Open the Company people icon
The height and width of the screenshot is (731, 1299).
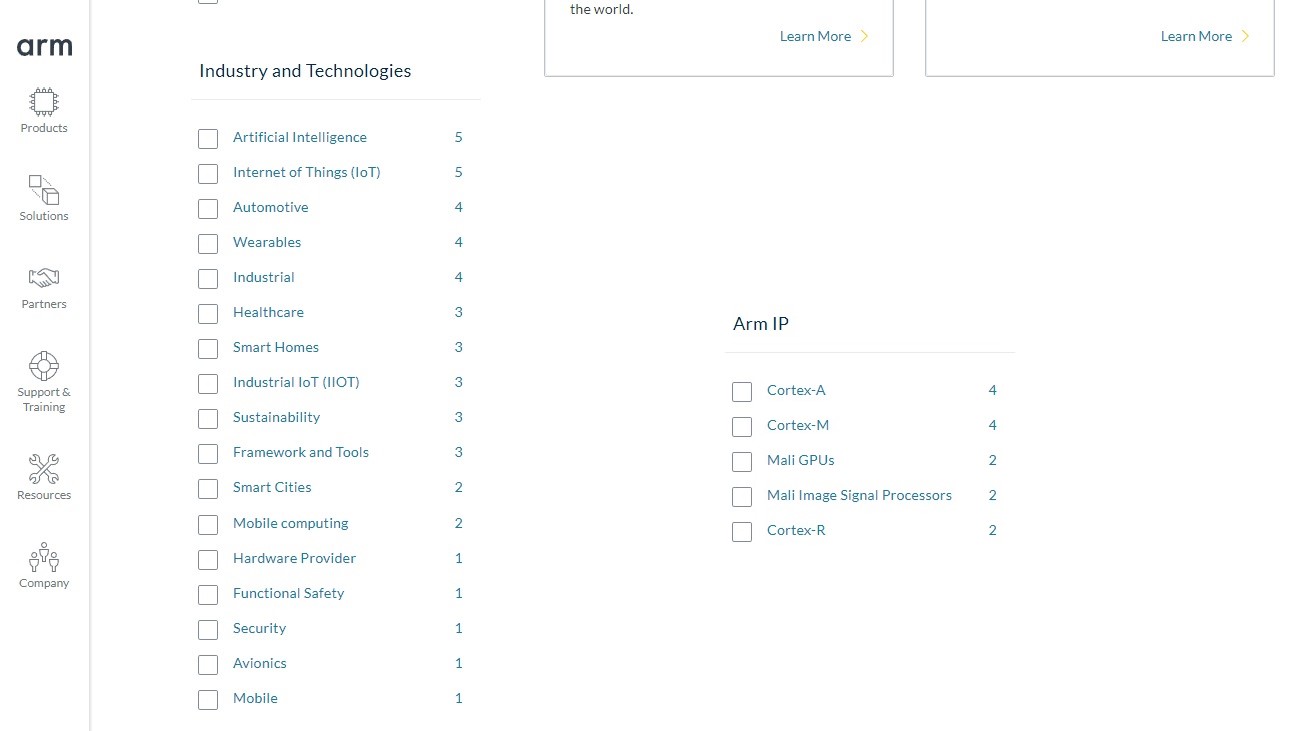44,557
